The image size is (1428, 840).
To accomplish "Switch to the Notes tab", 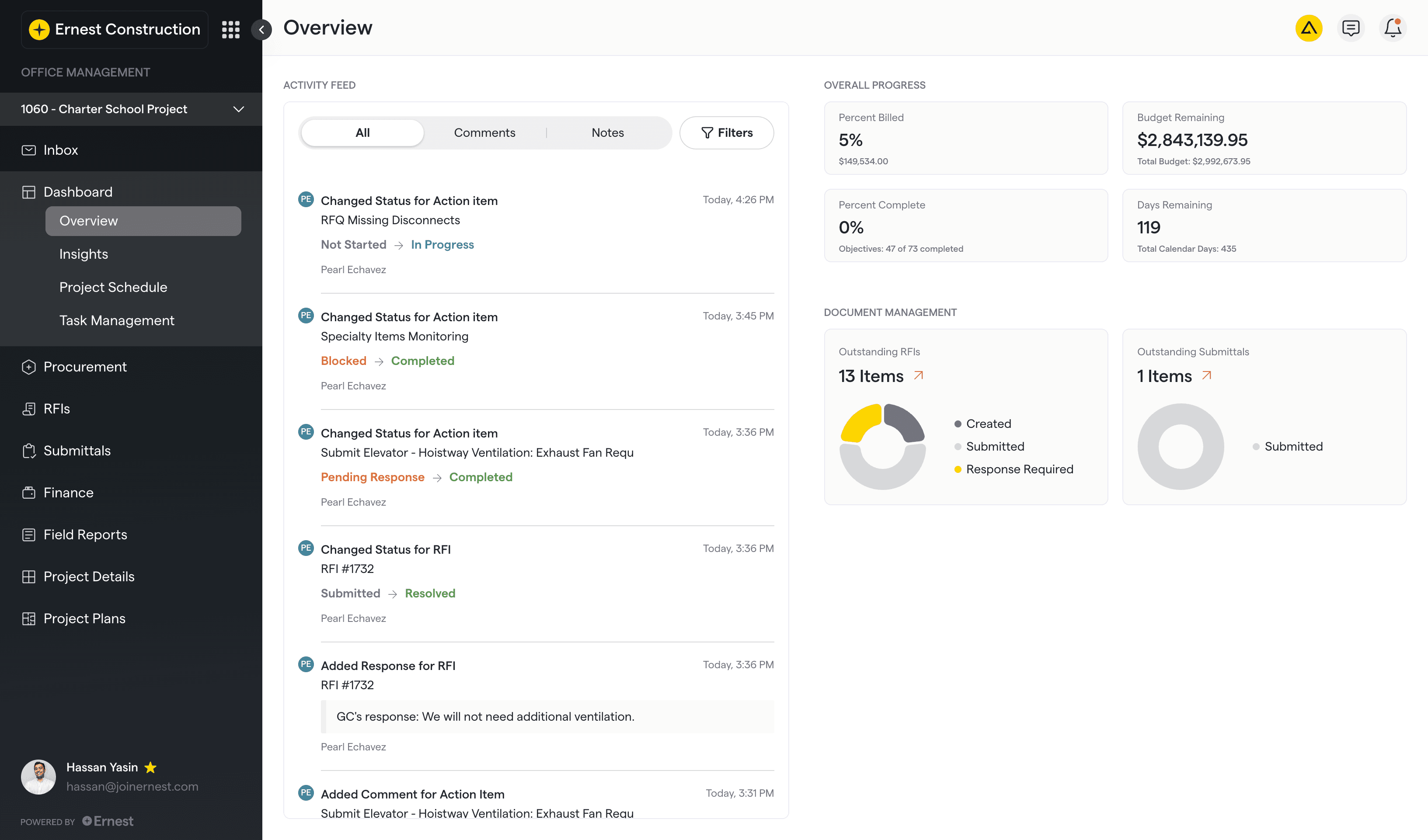I will point(607,132).
